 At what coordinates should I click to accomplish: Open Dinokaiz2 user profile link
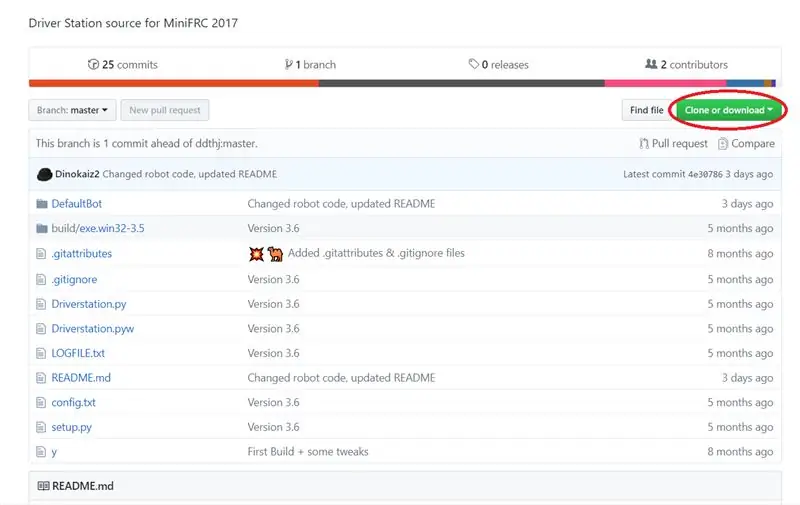(77, 174)
